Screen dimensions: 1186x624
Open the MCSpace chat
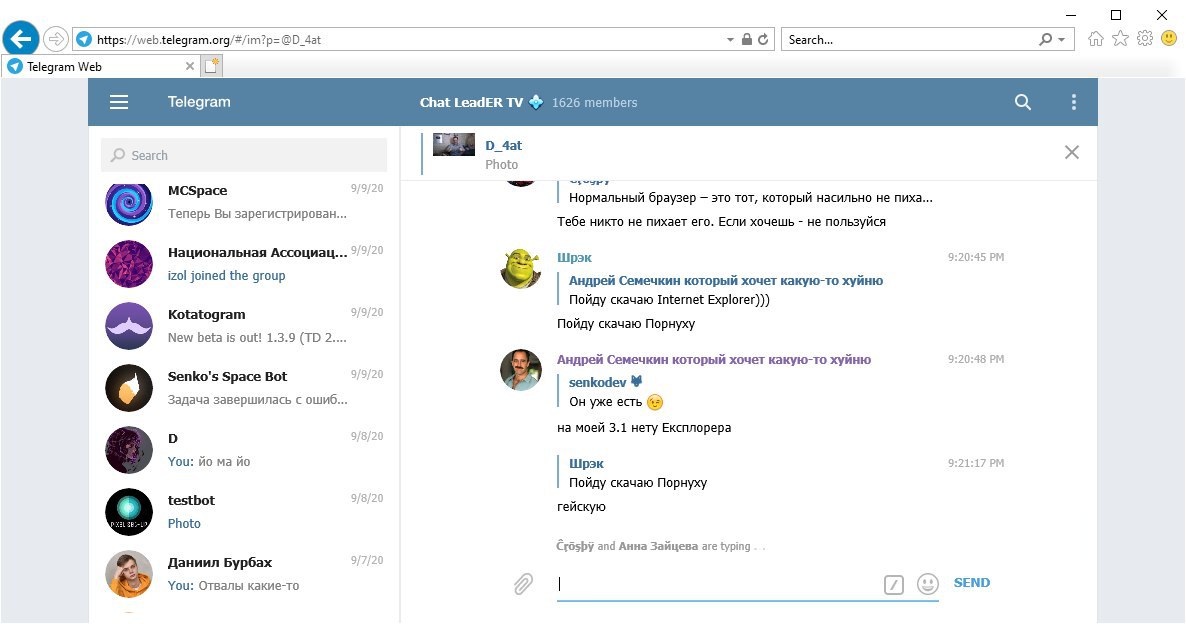point(244,203)
